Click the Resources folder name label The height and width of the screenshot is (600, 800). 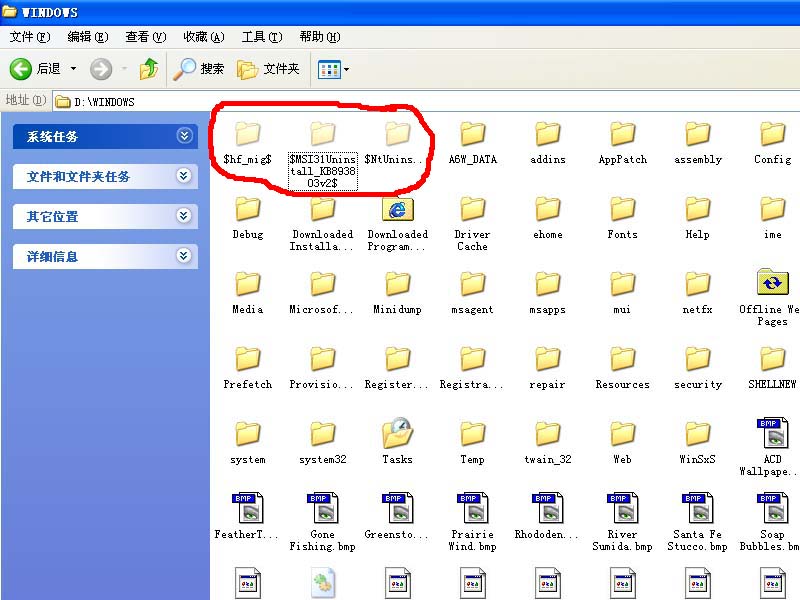622,385
